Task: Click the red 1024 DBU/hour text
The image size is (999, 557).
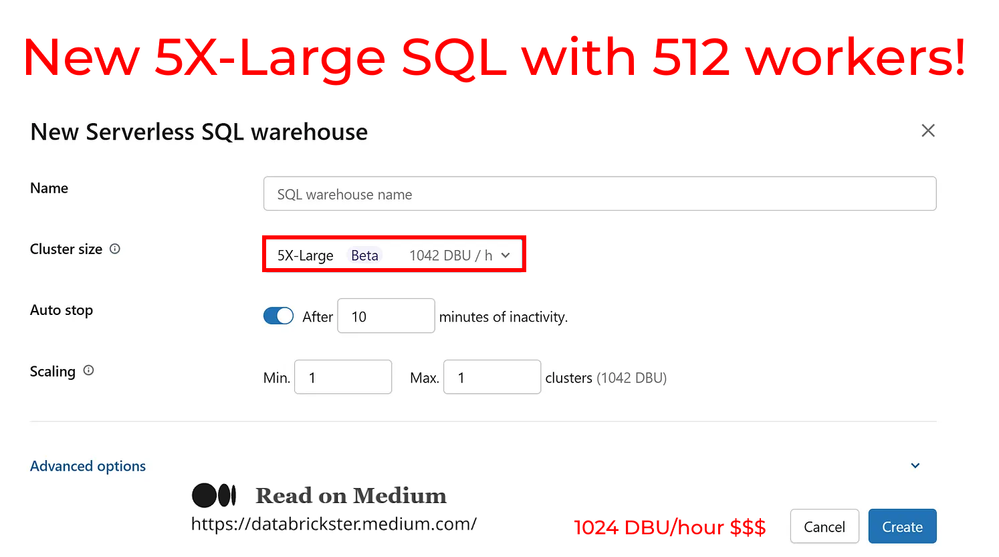Action: tap(670, 527)
